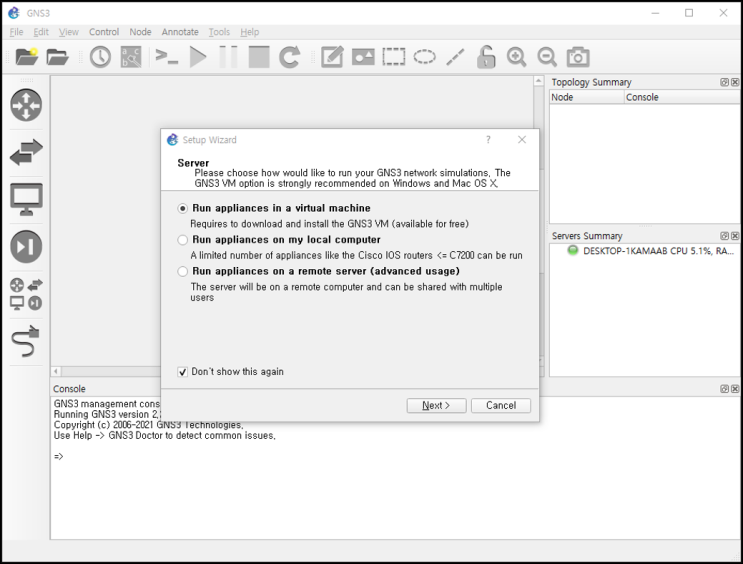
Task: Click the Setup Wizard help question mark
Action: coord(488,139)
